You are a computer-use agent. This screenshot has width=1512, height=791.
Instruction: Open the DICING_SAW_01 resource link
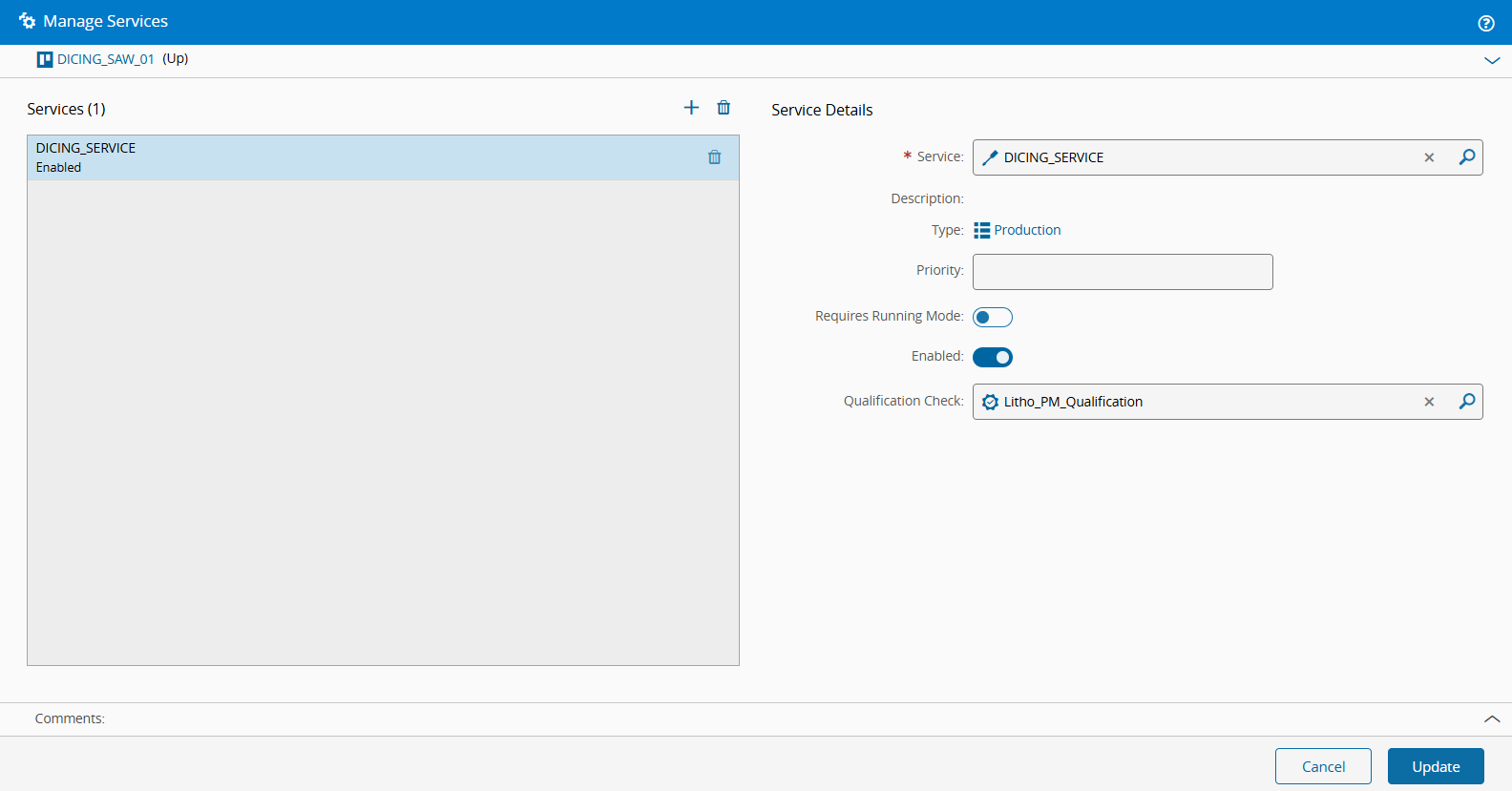pos(105,59)
